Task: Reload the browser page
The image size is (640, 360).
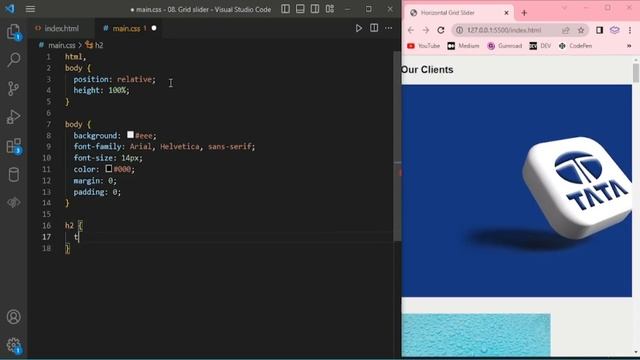Action: coord(441,30)
